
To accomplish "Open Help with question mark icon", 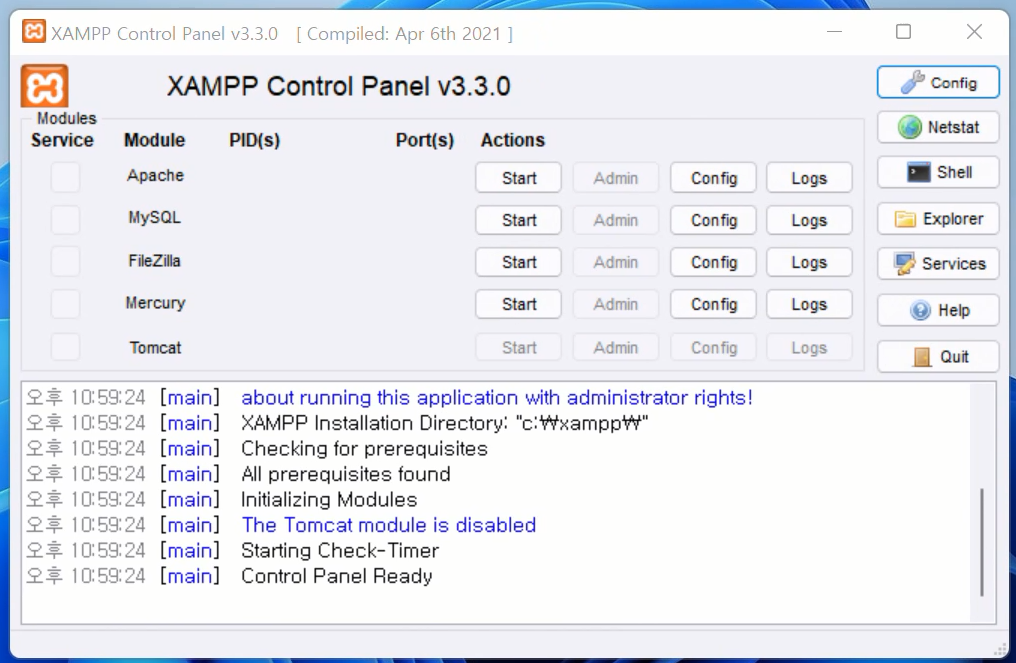I will 938,310.
